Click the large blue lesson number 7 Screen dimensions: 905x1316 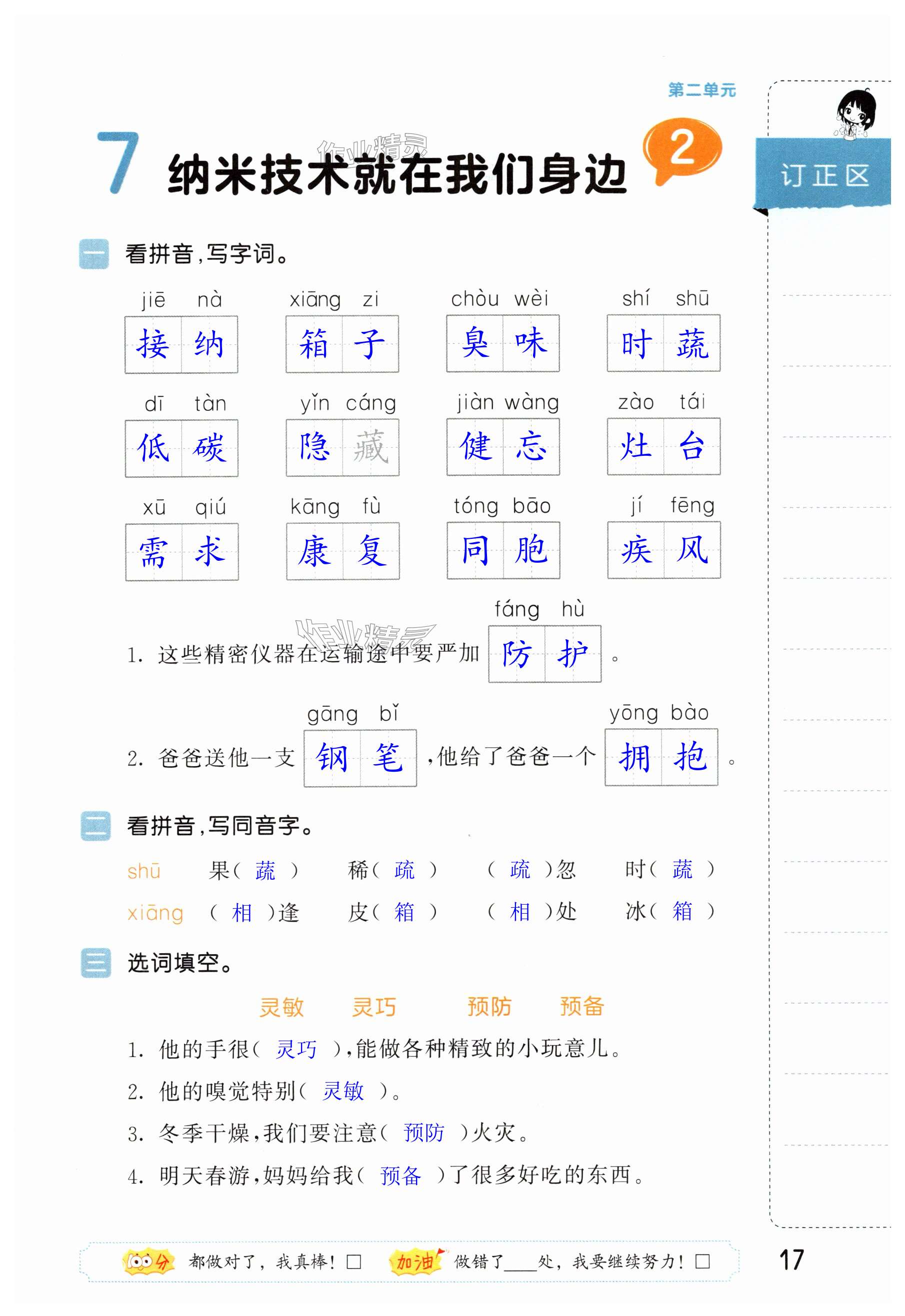(118, 163)
